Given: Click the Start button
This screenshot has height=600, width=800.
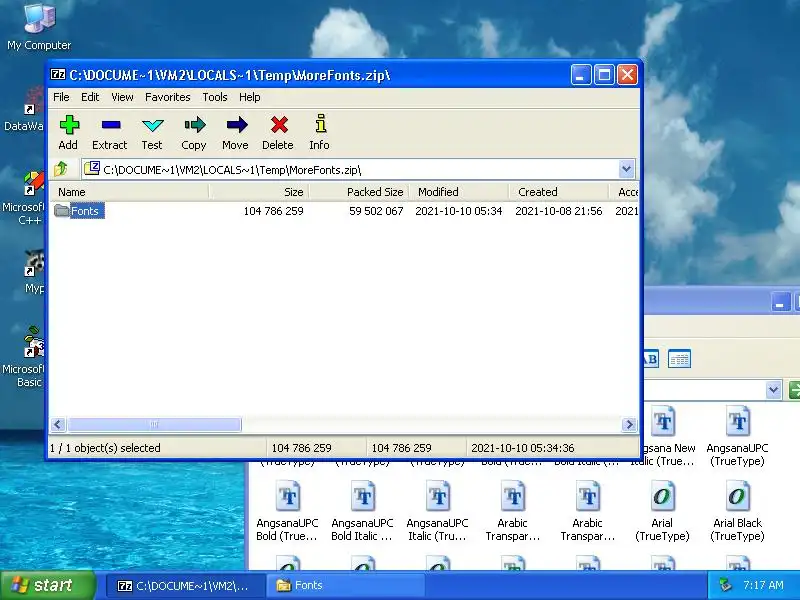Looking at the screenshot, I should (48, 585).
